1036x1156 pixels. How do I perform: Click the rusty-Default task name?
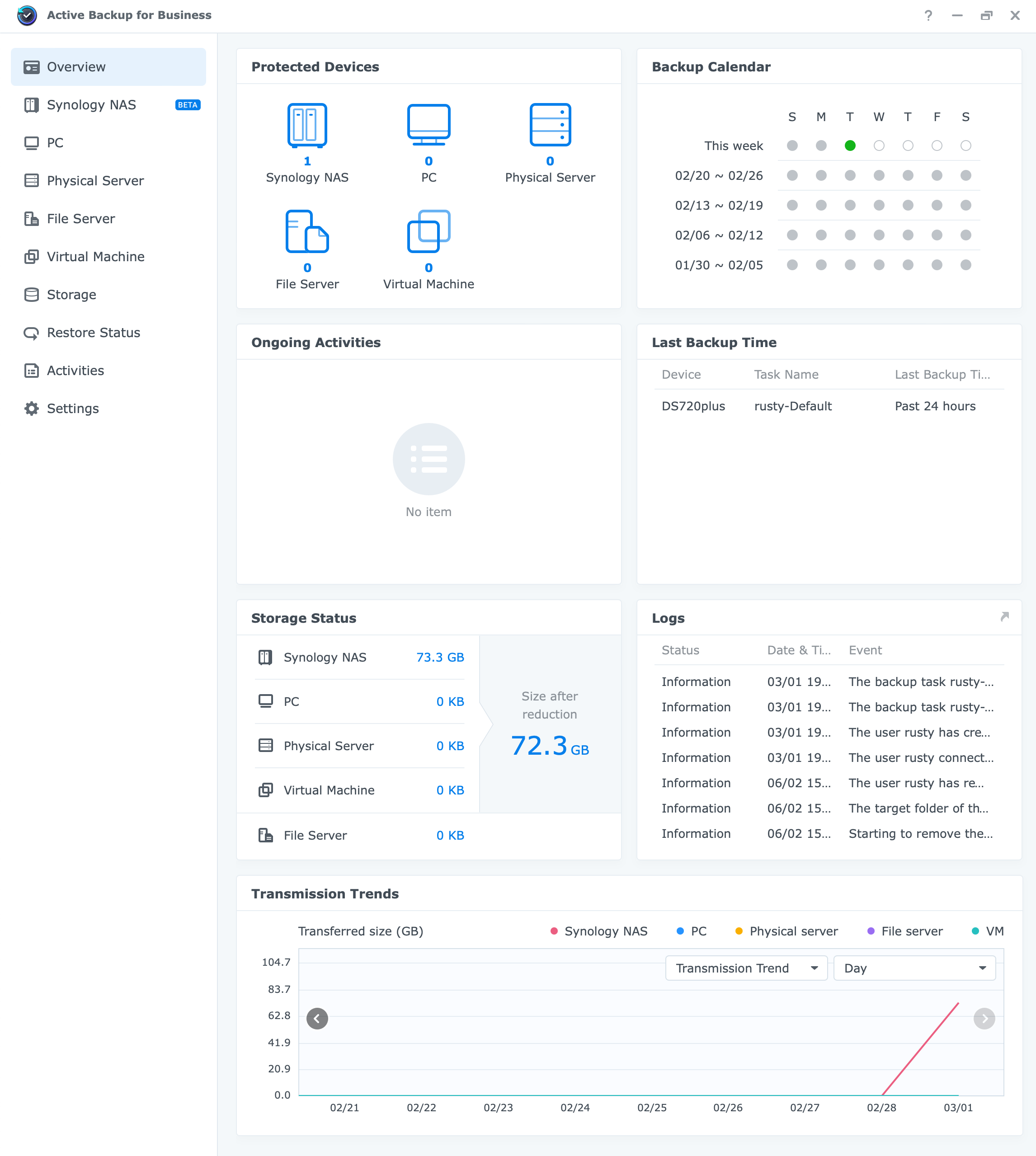pyautogui.click(x=792, y=406)
